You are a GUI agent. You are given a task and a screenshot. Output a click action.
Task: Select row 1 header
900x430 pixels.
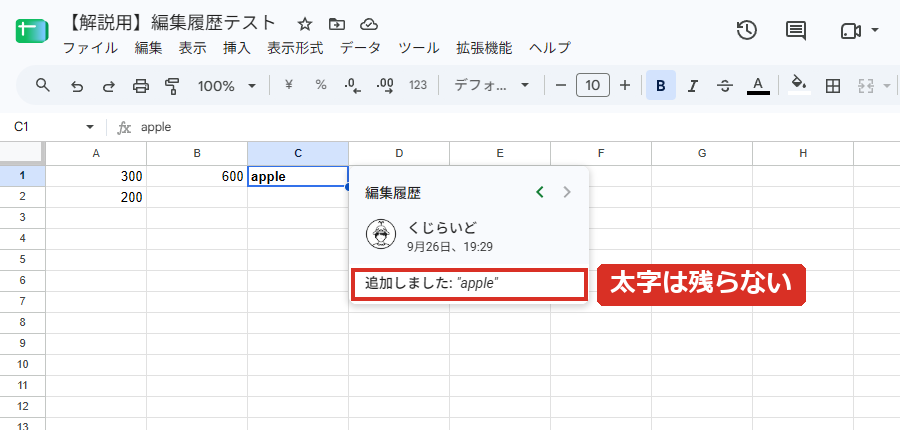pyautogui.click(x=22, y=176)
